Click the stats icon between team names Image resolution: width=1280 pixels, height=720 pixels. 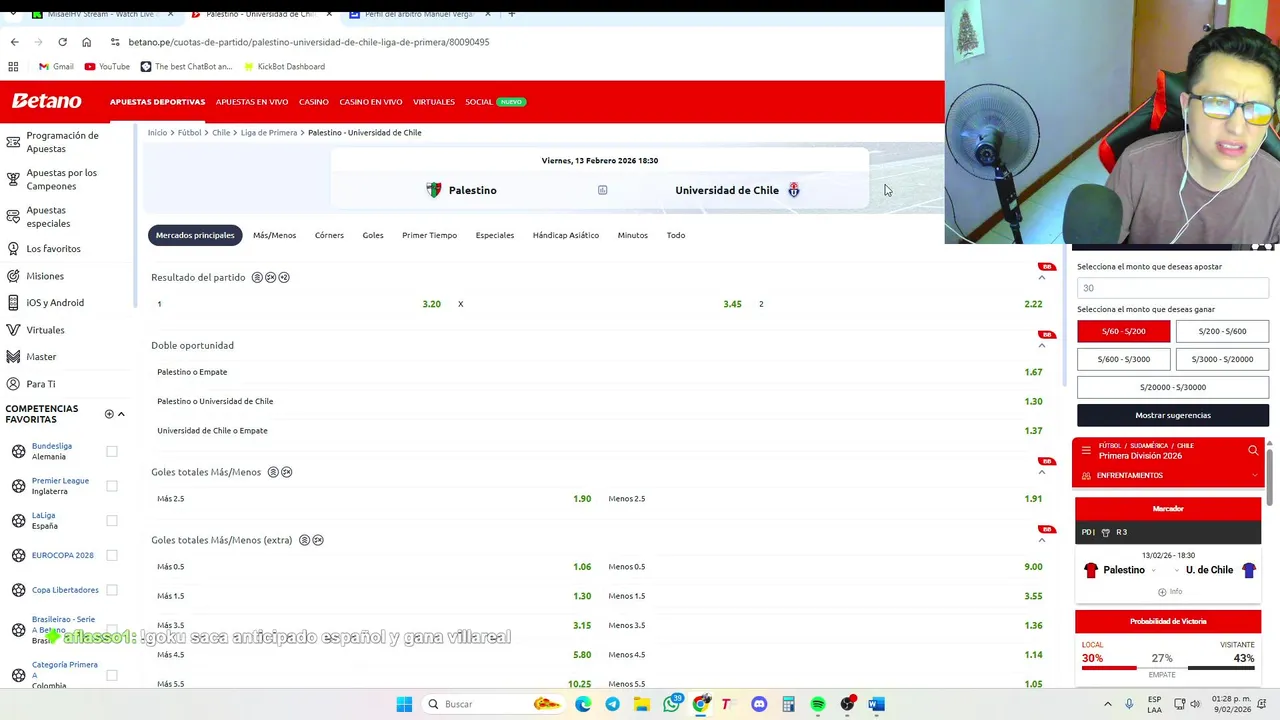[602, 190]
